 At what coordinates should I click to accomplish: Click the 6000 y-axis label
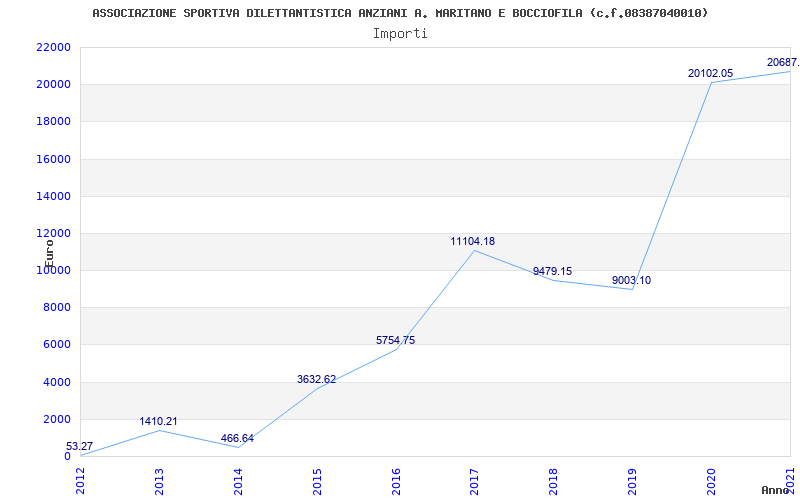tap(56, 345)
